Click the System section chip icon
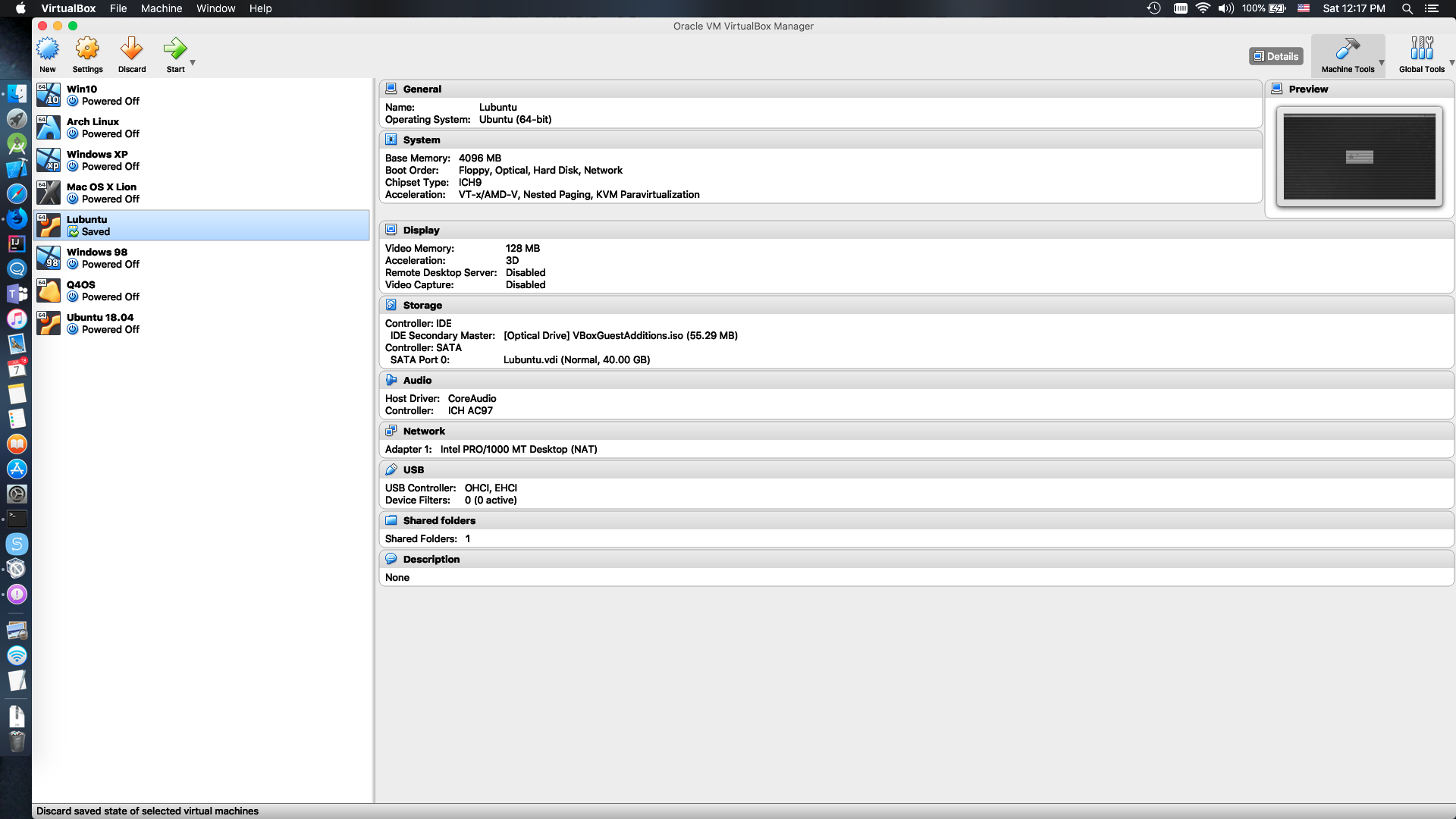 click(x=391, y=140)
